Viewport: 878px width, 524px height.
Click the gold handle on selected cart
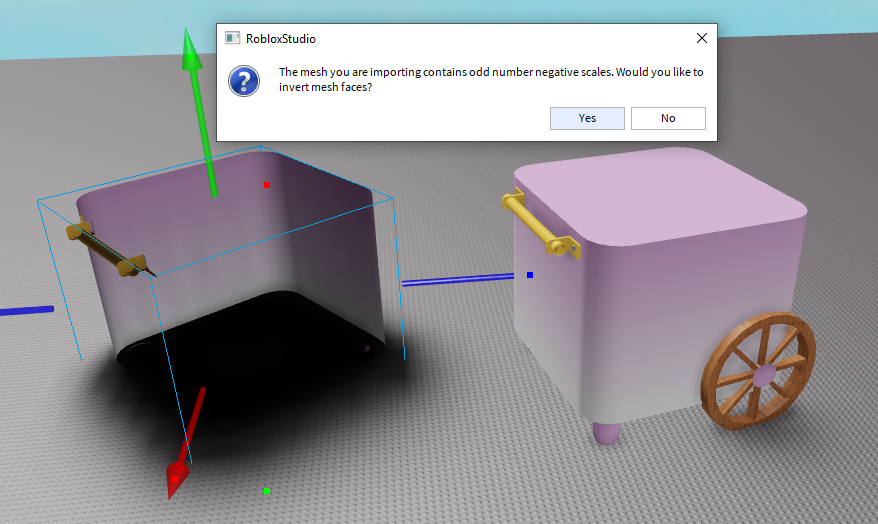106,249
